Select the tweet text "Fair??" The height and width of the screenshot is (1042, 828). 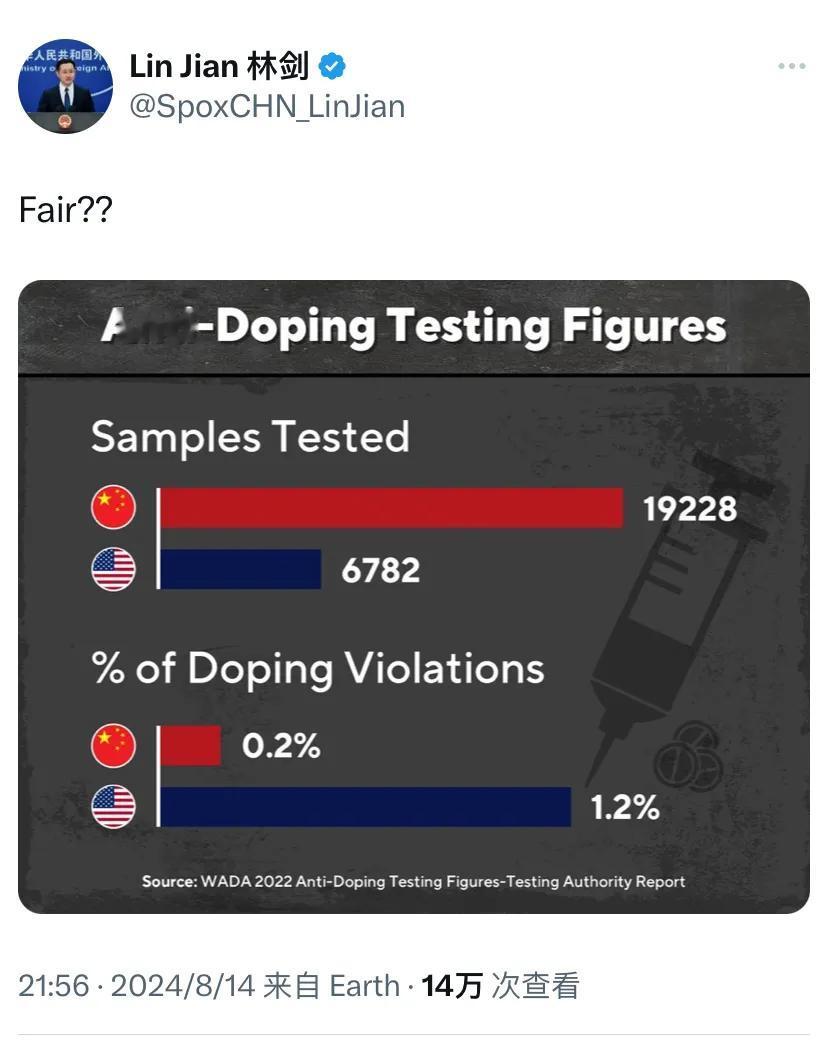click(66, 210)
